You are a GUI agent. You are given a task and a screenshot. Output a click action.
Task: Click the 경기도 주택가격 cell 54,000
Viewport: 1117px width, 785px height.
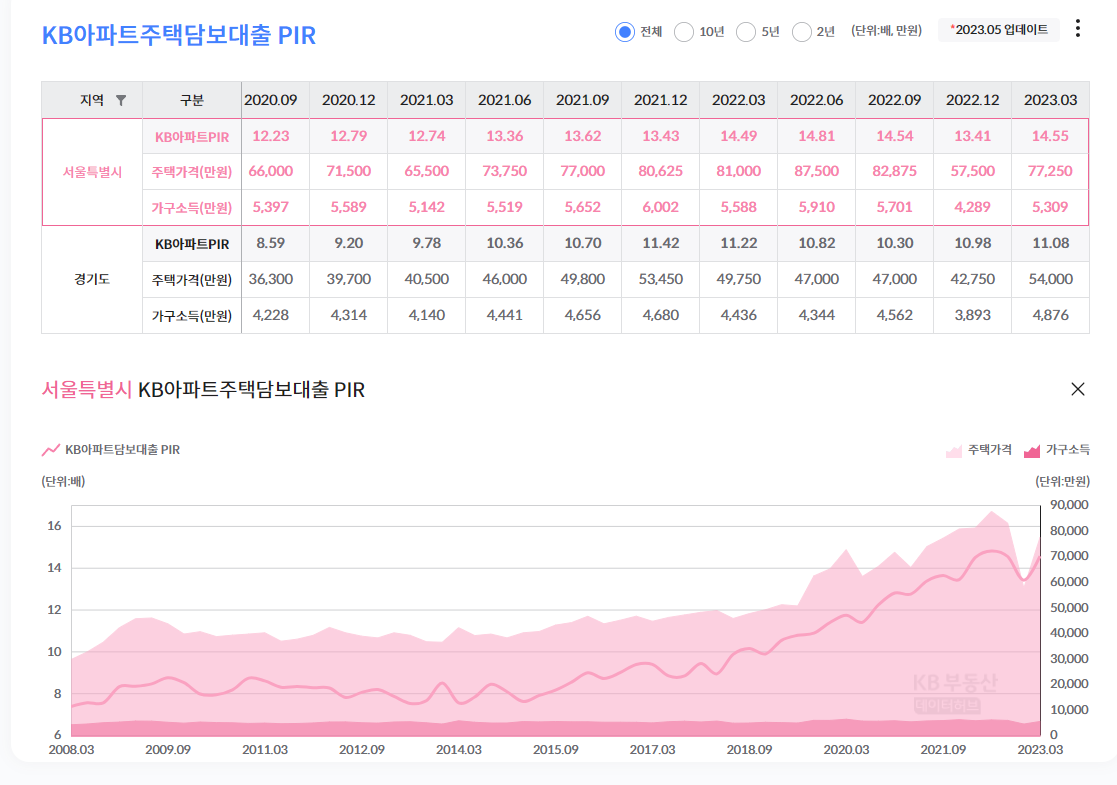point(1049,279)
